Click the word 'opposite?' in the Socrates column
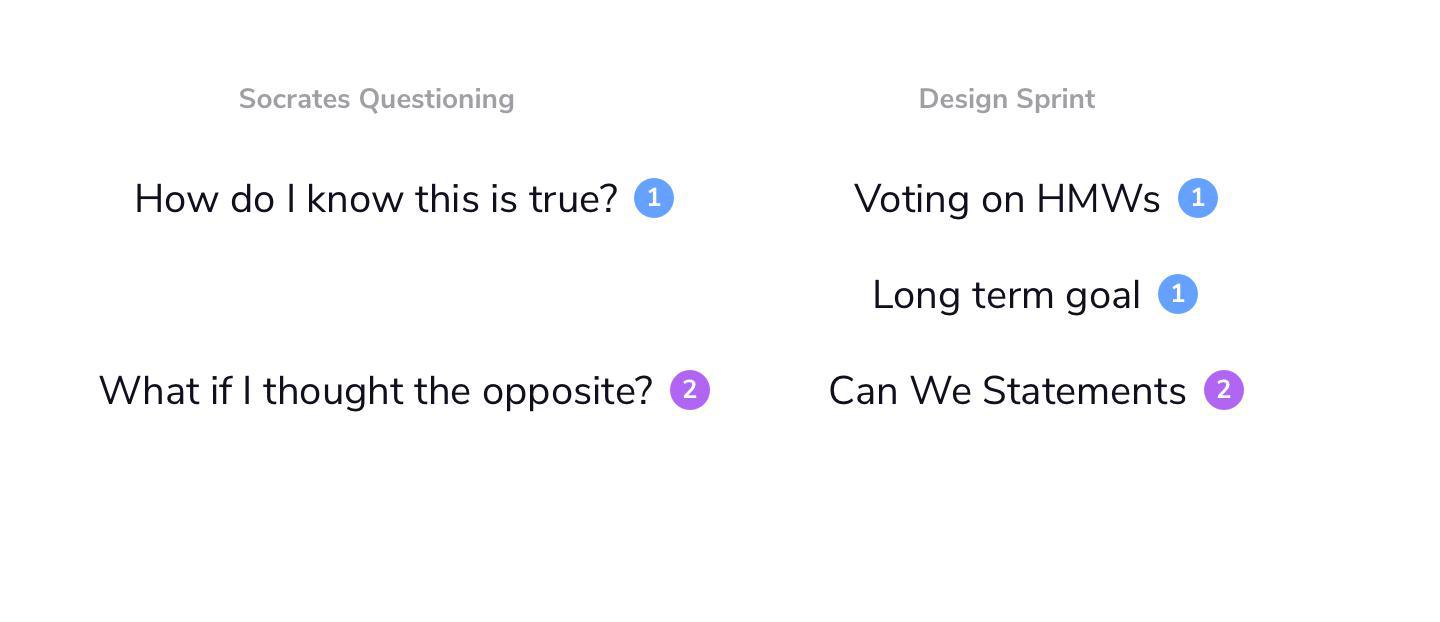 [567, 392]
